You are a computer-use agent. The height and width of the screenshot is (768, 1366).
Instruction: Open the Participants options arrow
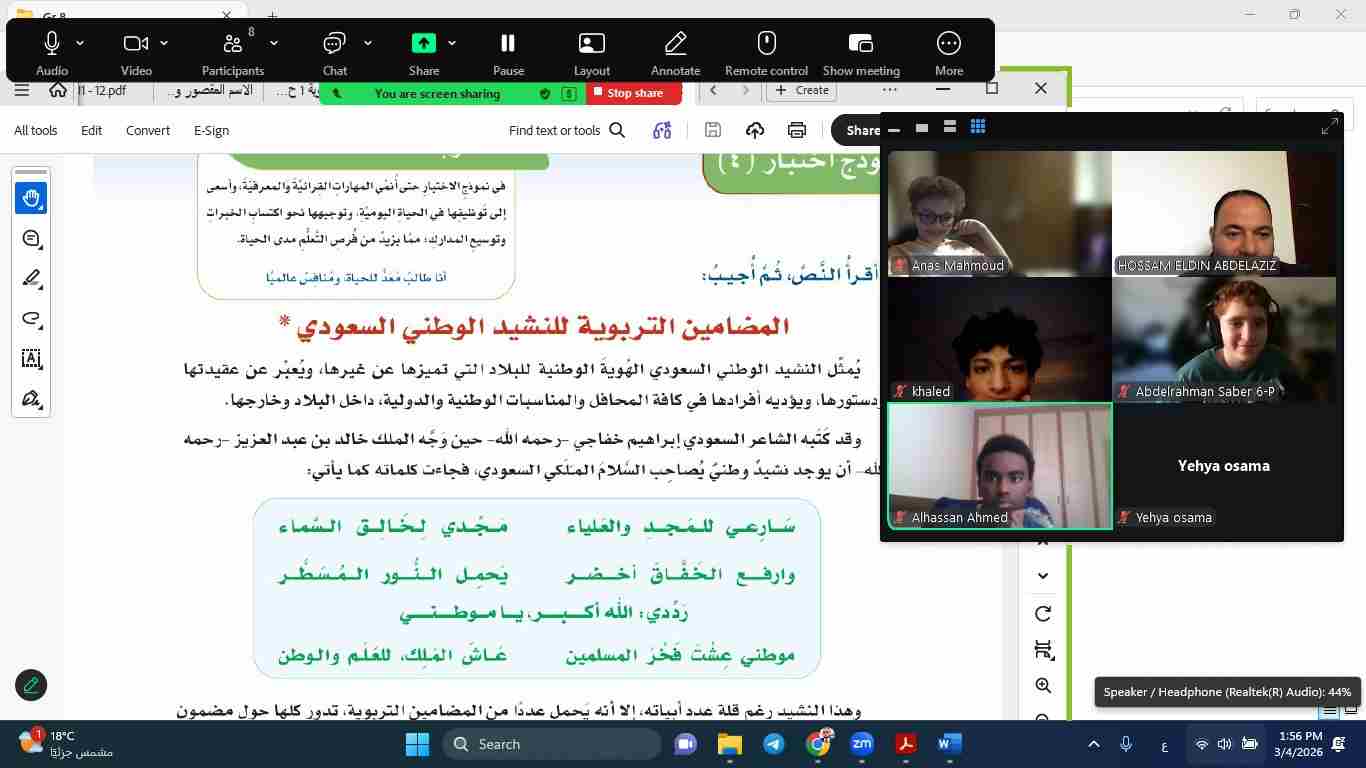pos(274,43)
